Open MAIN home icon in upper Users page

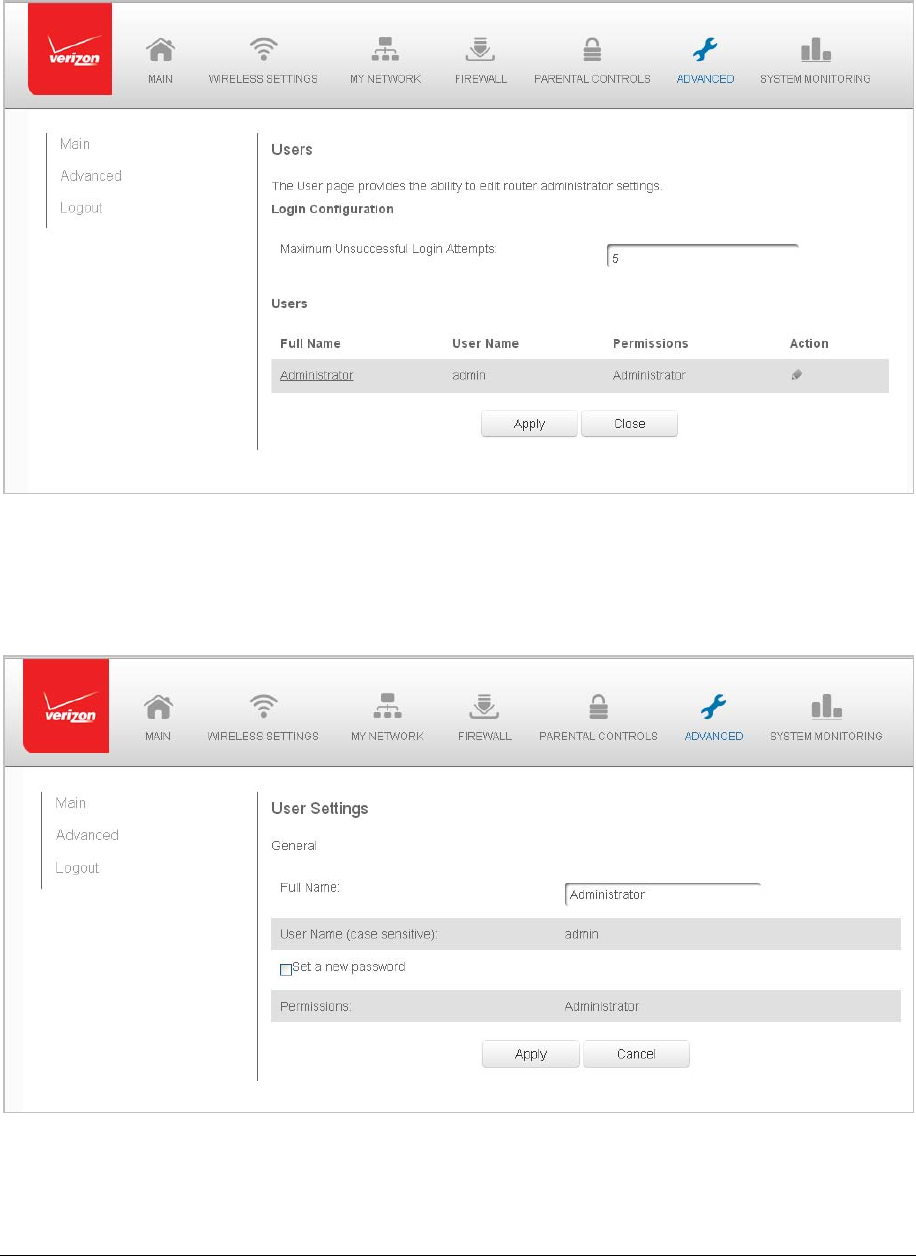160,52
